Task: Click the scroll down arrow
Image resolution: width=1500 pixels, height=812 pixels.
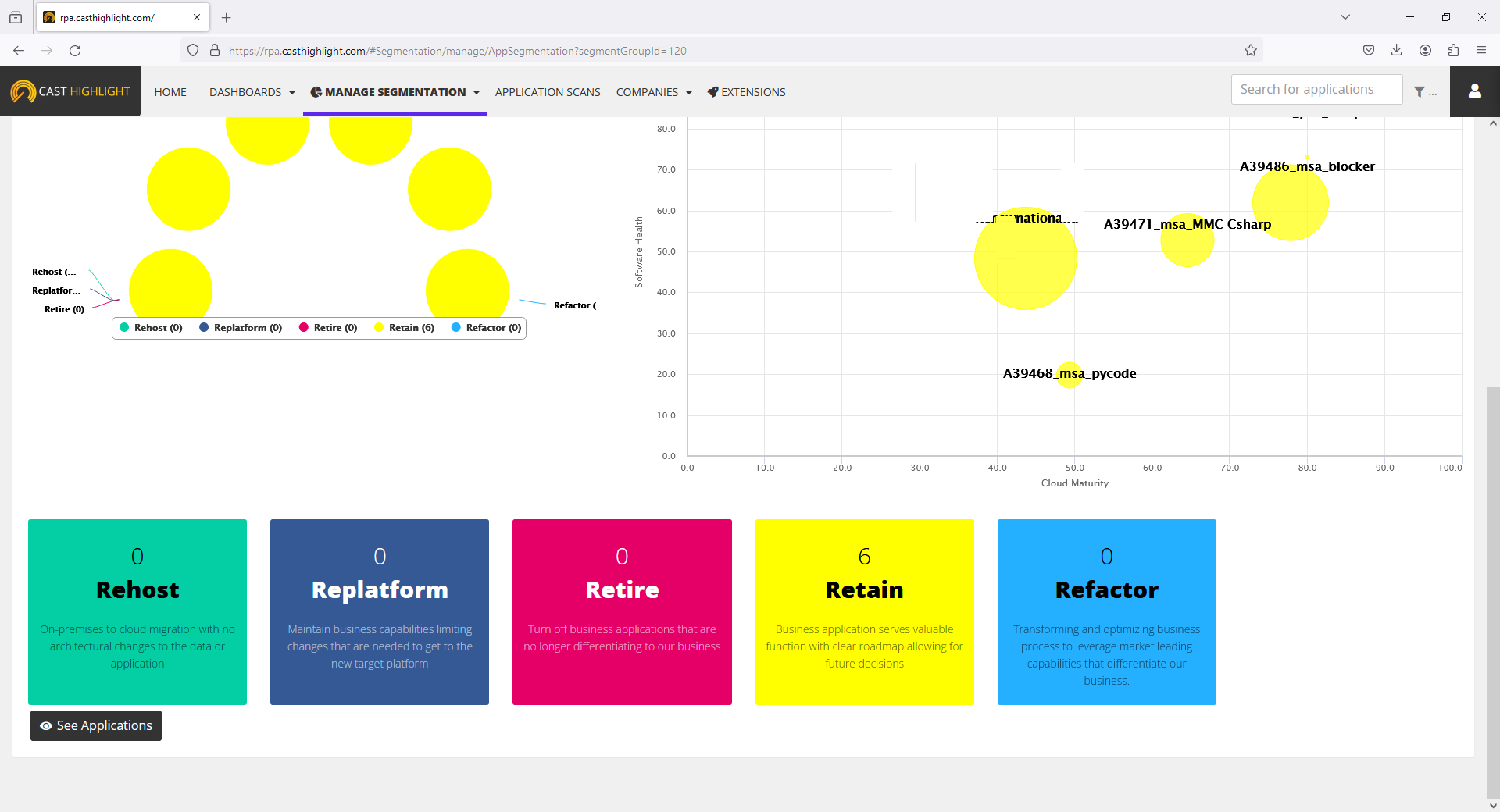Action: point(1493,805)
